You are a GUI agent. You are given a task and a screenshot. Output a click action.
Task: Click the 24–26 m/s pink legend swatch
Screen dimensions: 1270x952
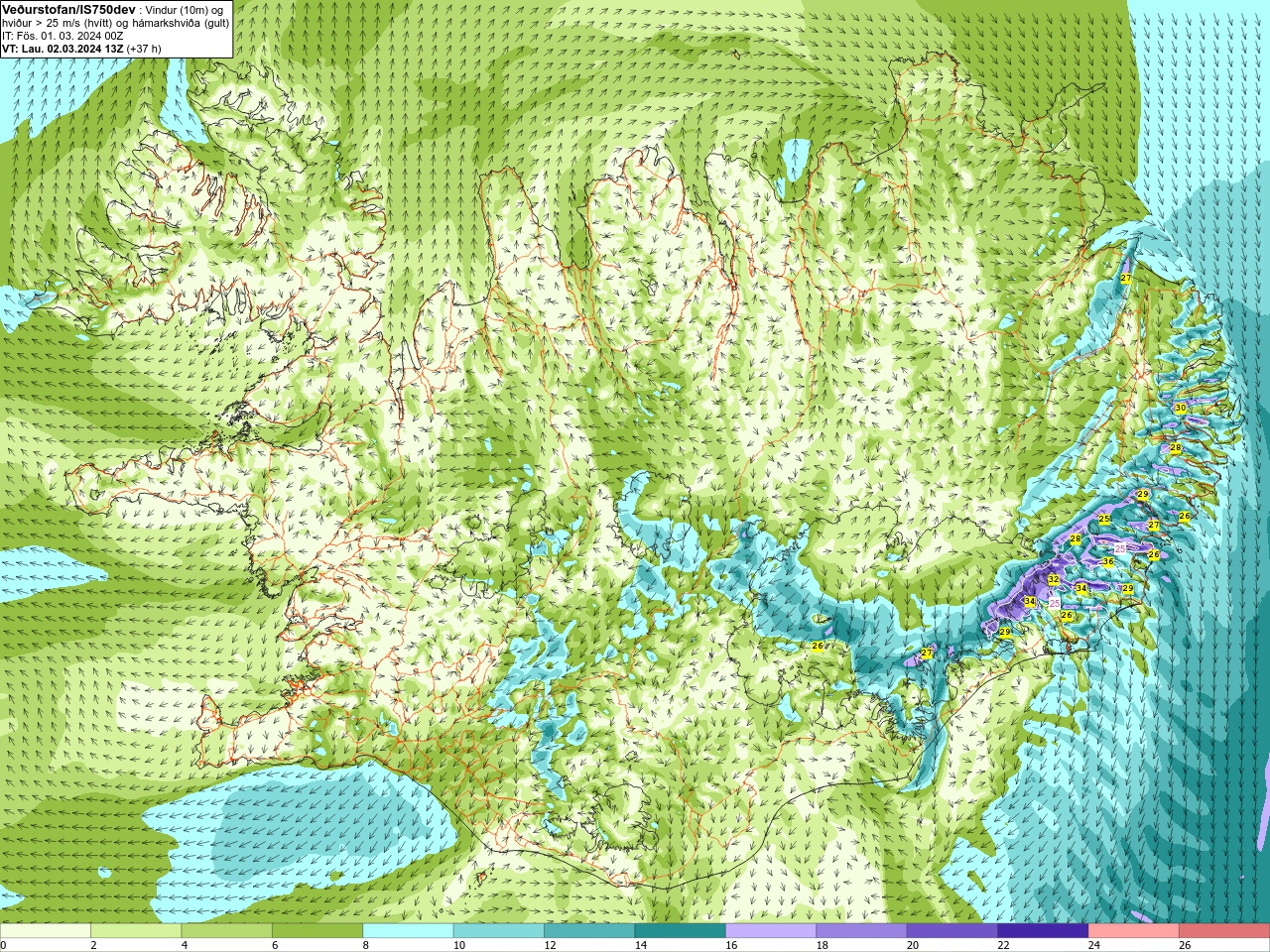point(1134,931)
